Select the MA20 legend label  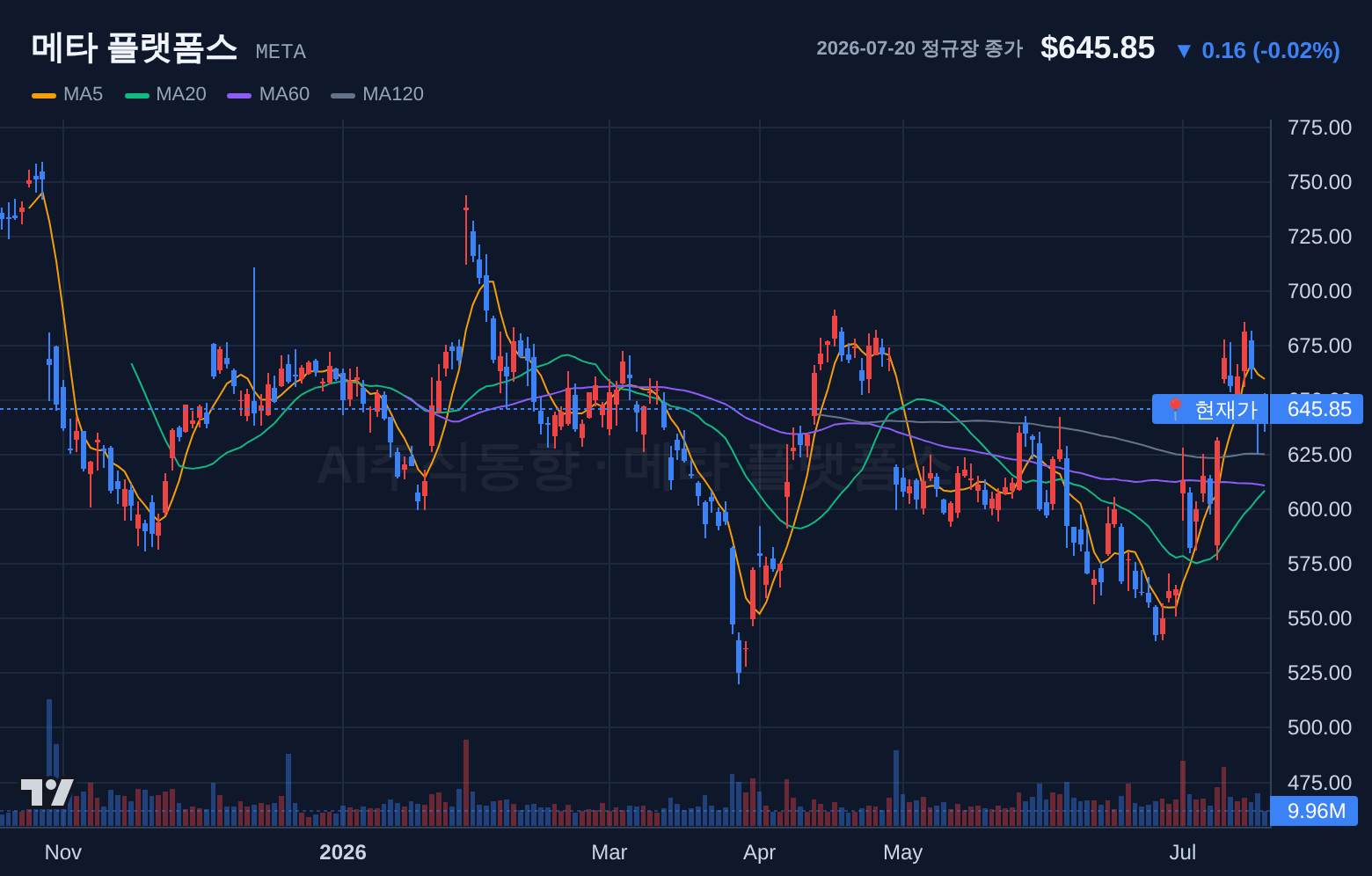coord(180,94)
